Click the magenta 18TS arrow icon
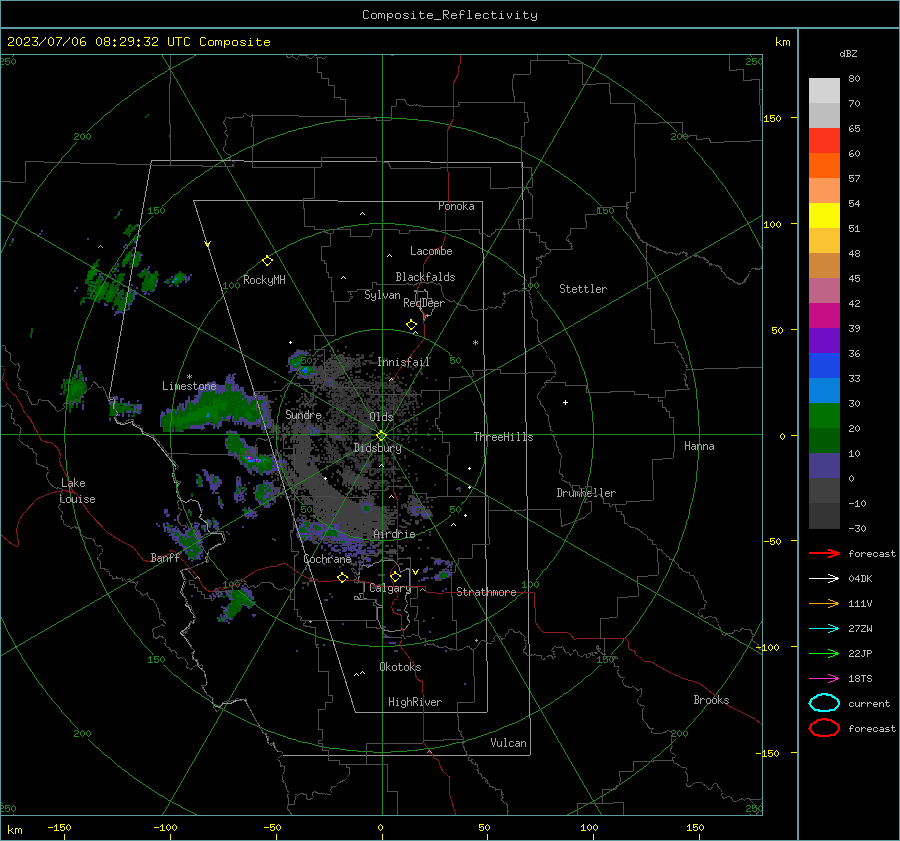Viewport: 900px width, 841px height. pos(824,678)
